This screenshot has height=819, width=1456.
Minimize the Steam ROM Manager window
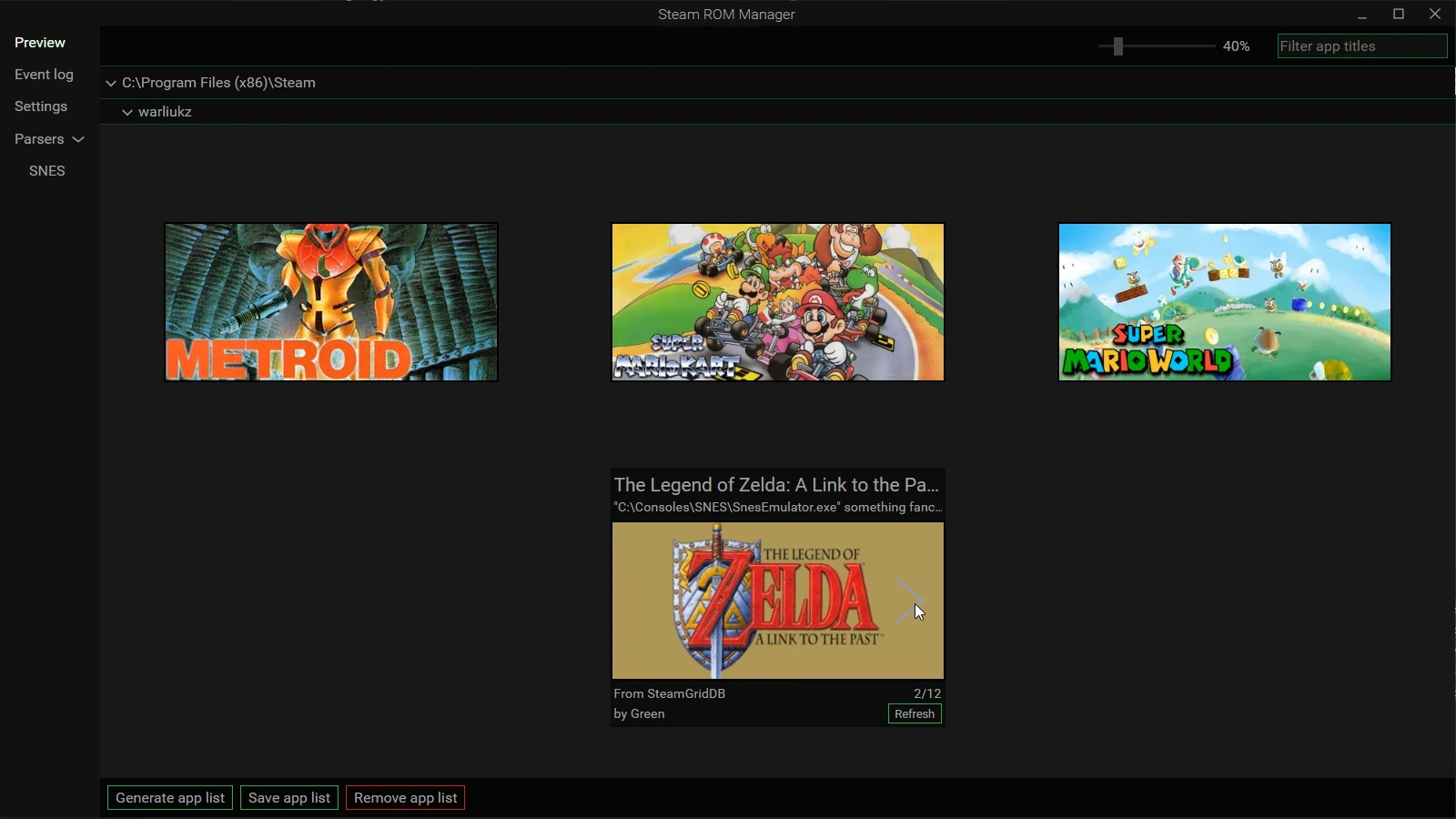coord(1362,15)
